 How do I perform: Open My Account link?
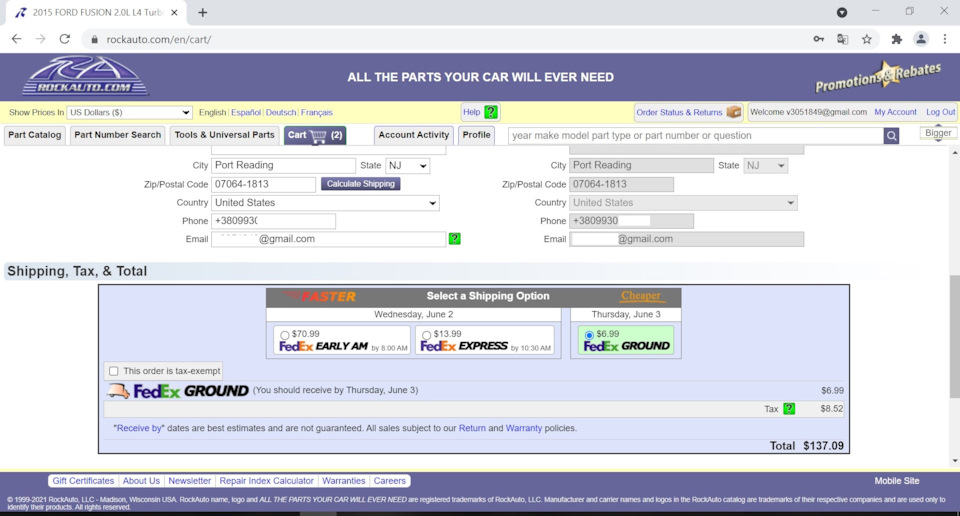895,112
